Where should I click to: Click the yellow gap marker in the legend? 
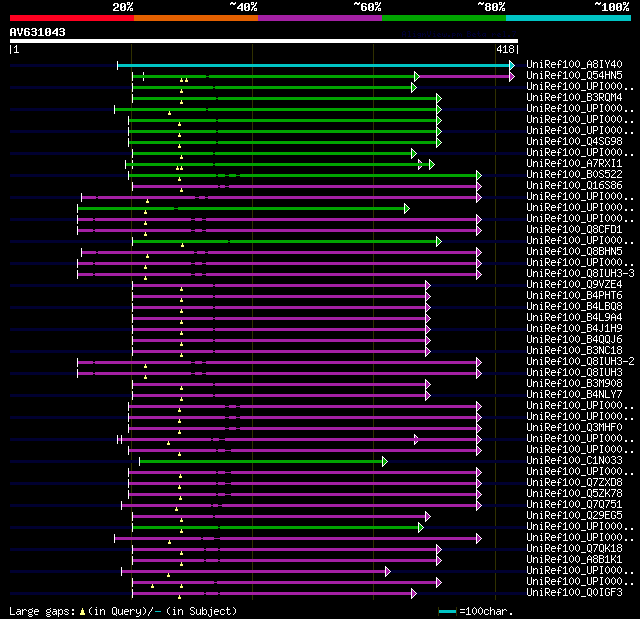click(x=82, y=611)
